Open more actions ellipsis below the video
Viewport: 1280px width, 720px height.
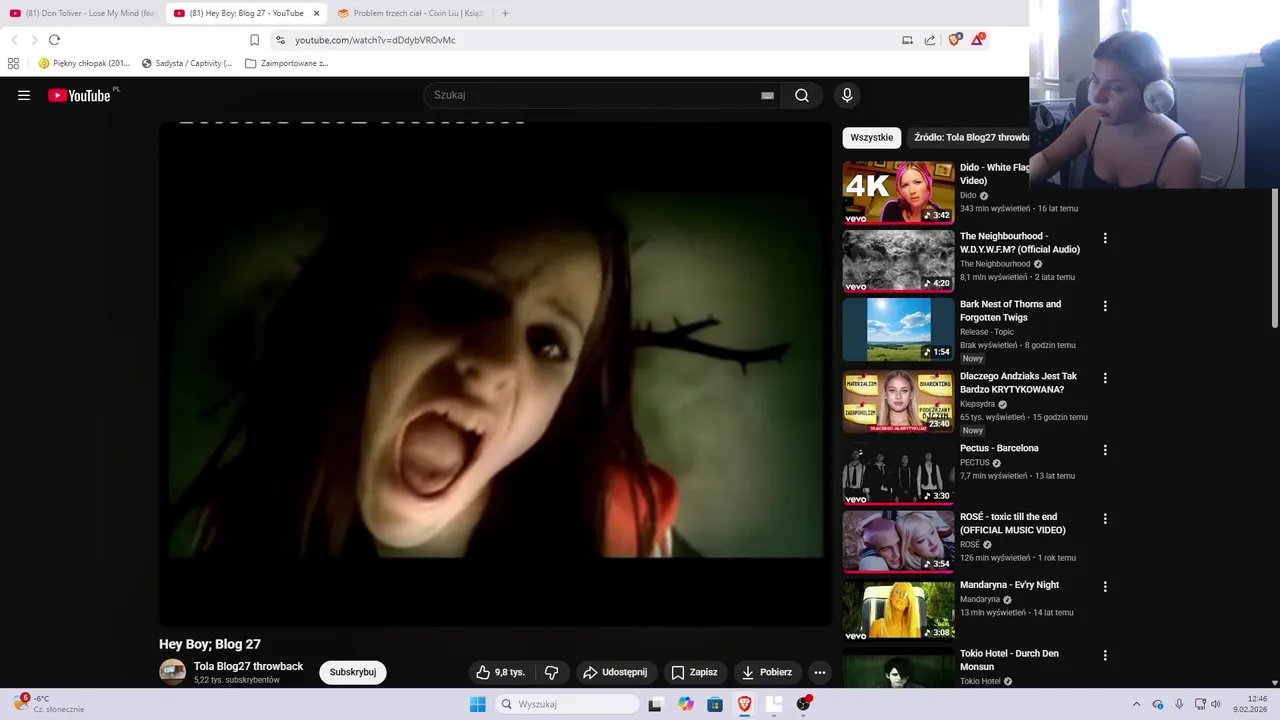point(819,672)
